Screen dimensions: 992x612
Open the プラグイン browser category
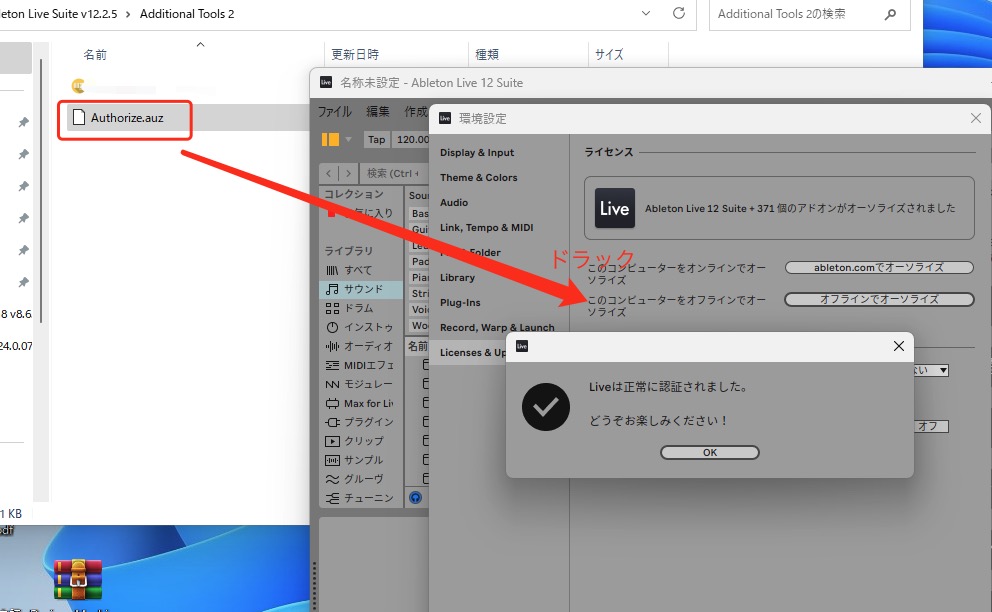pyautogui.click(x=361, y=422)
